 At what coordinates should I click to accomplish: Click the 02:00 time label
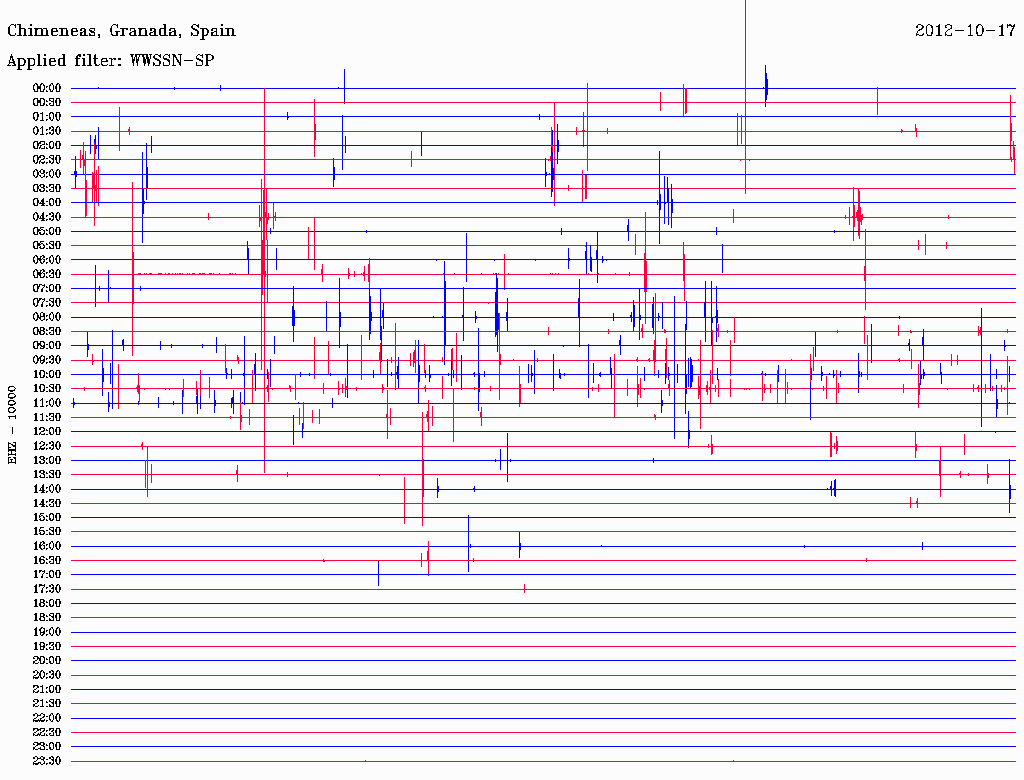coord(47,145)
